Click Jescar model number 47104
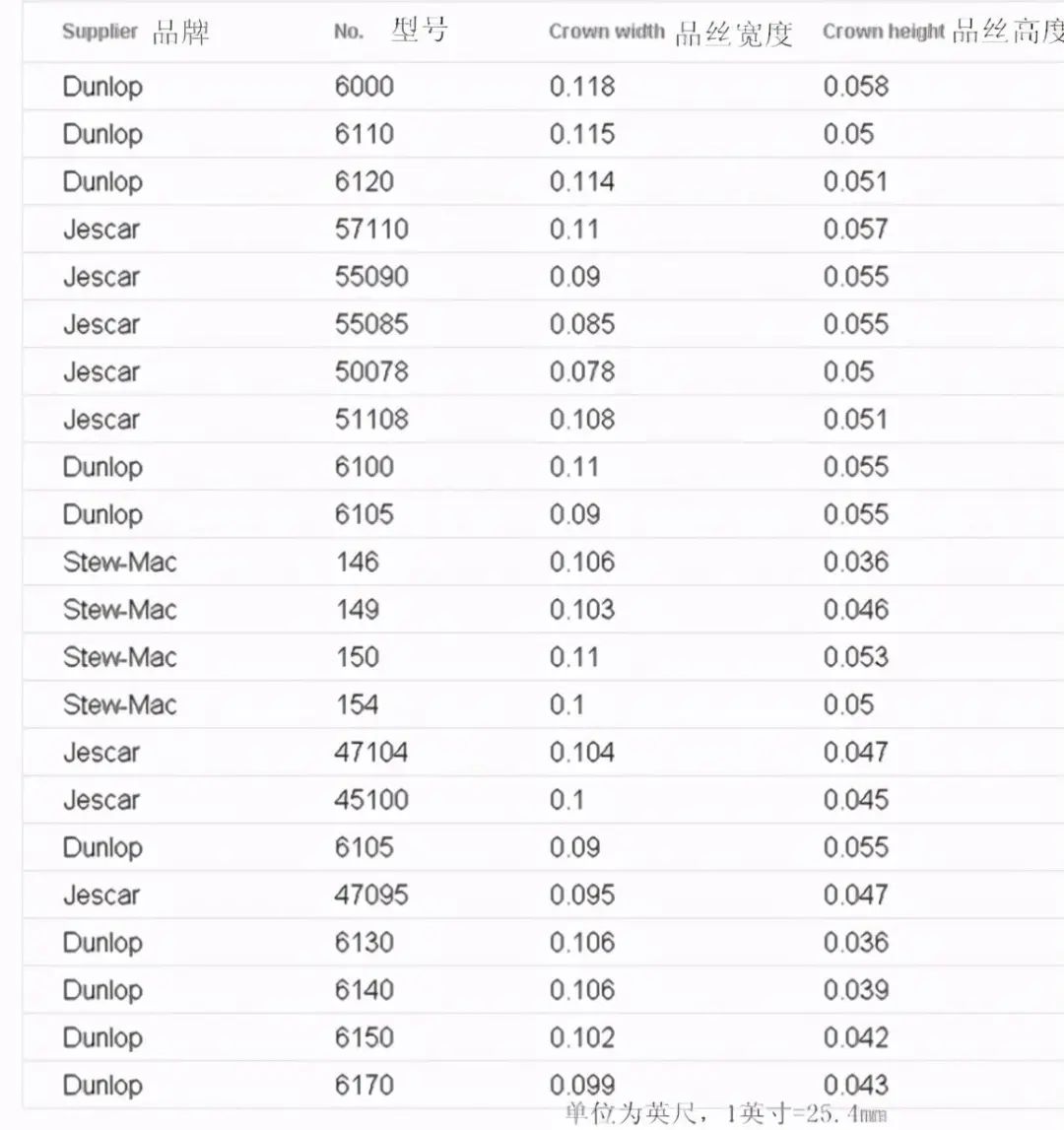Viewport: 1064px width, 1130px height. 371,753
